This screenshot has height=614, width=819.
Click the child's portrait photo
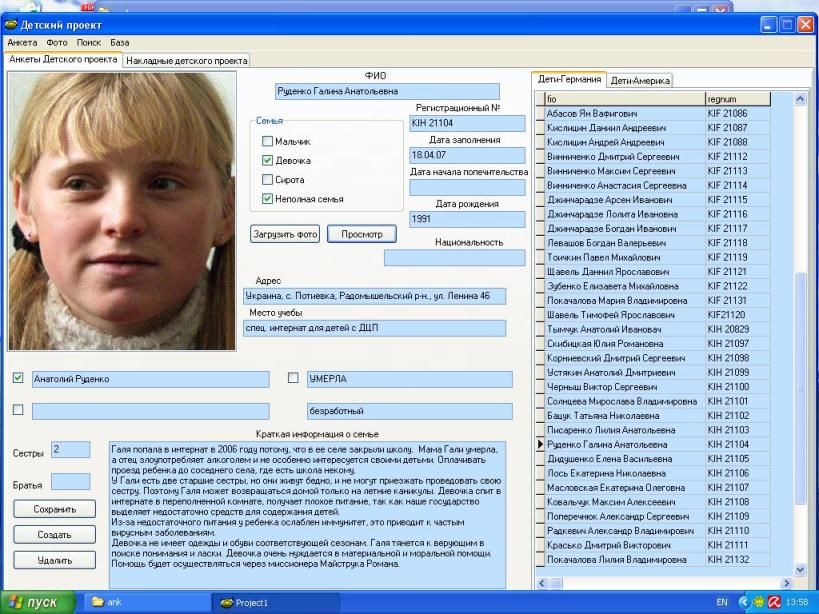click(122, 211)
